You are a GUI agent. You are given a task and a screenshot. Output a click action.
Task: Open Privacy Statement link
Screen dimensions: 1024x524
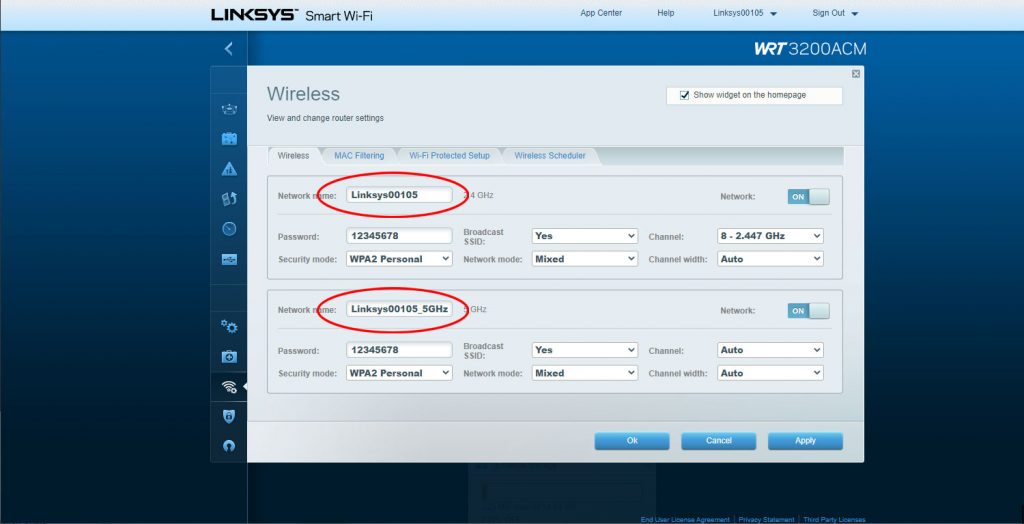coord(767,519)
